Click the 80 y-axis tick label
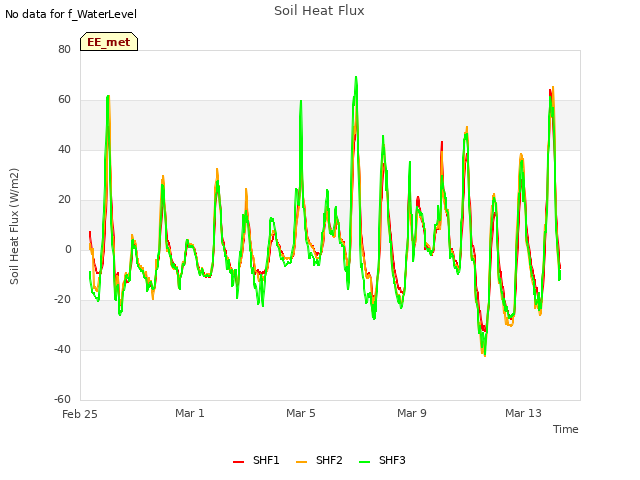640x480 pixels. [64, 49]
